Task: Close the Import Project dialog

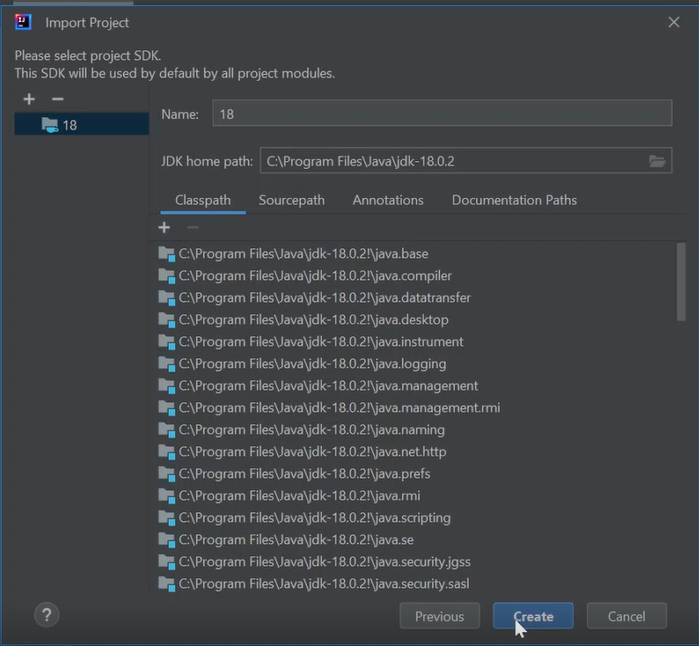Action: 674,22
